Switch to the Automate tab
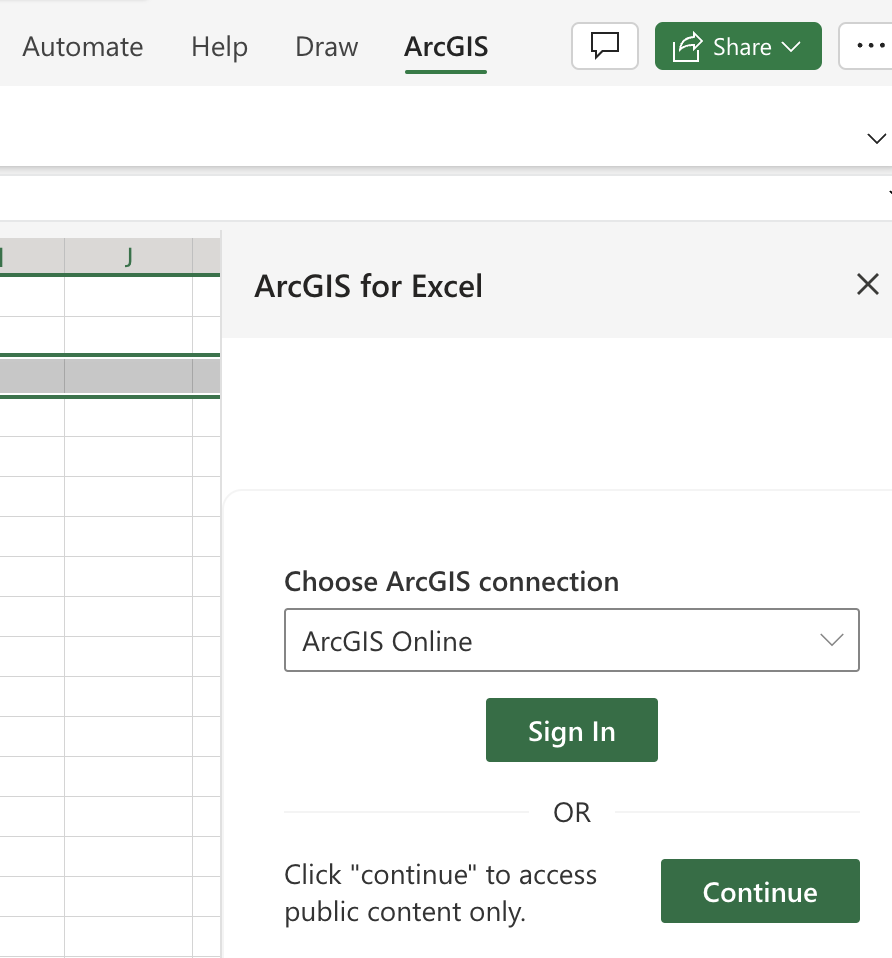Screen dimensions: 892x958 (x=83, y=47)
